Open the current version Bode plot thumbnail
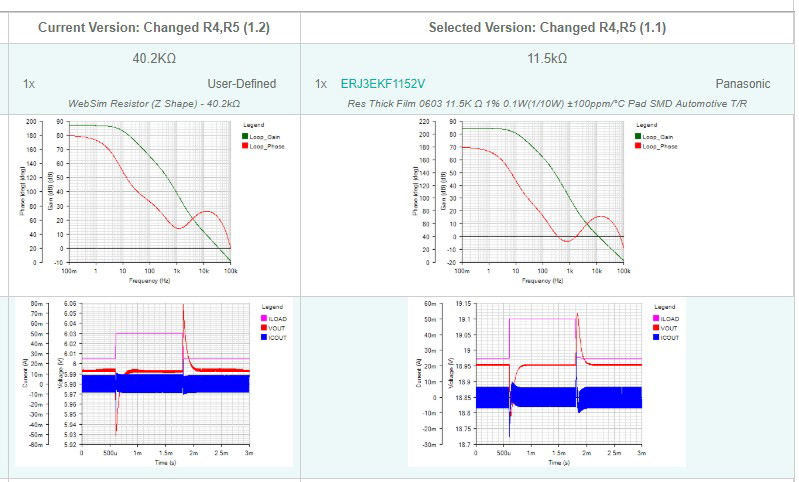The image size is (799, 482). (154, 201)
